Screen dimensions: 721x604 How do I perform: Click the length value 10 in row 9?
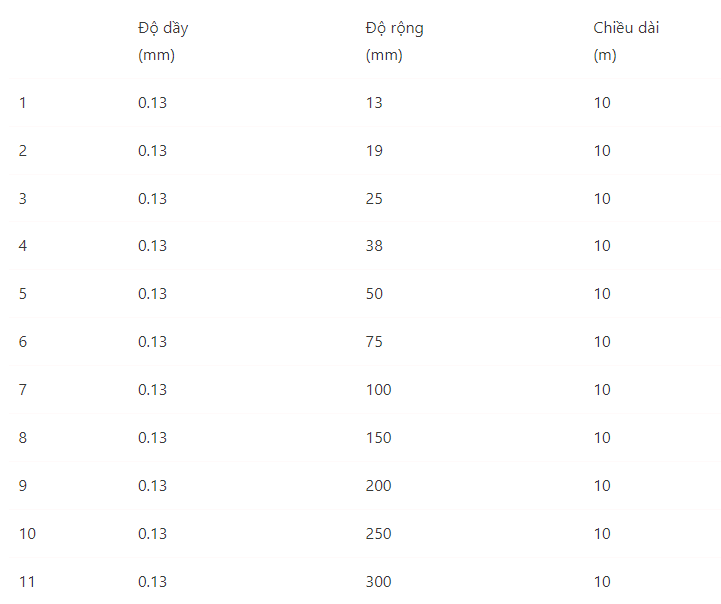click(602, 486)
